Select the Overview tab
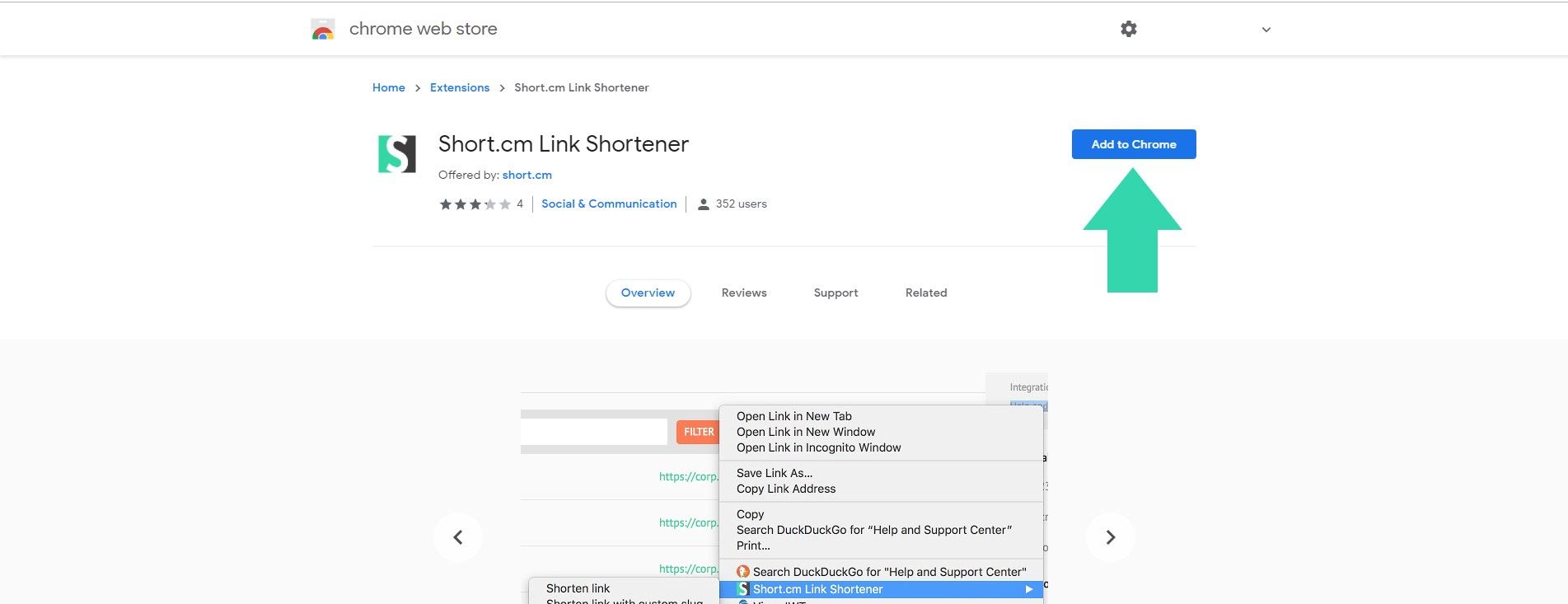Viewport: 1568px width, 604px height. point(648,293)
